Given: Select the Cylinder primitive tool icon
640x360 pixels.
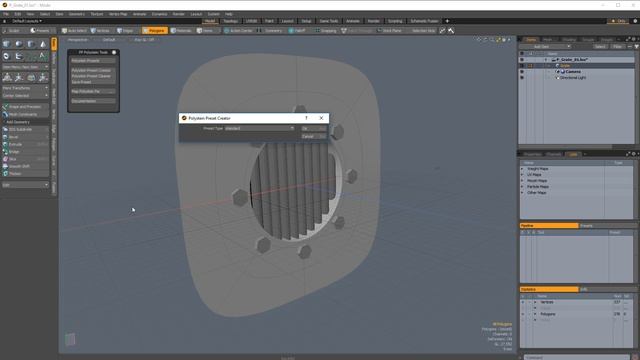Looking at the screenshot, I should [x=31, y=44].
